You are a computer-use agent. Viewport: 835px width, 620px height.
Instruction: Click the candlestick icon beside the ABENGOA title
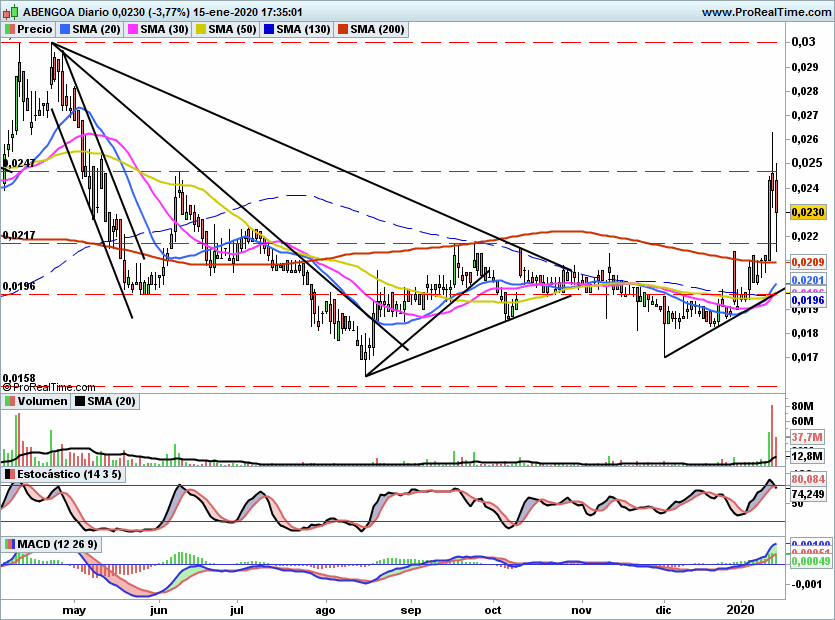(x=11, y=12)
